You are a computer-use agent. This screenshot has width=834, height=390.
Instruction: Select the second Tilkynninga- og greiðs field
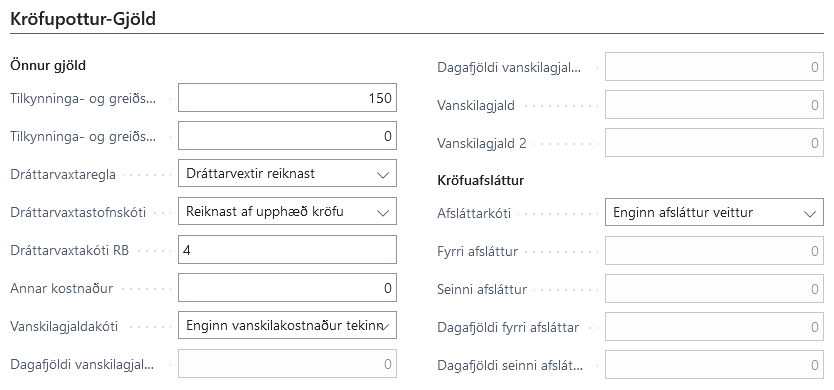(x=287, y=136)
